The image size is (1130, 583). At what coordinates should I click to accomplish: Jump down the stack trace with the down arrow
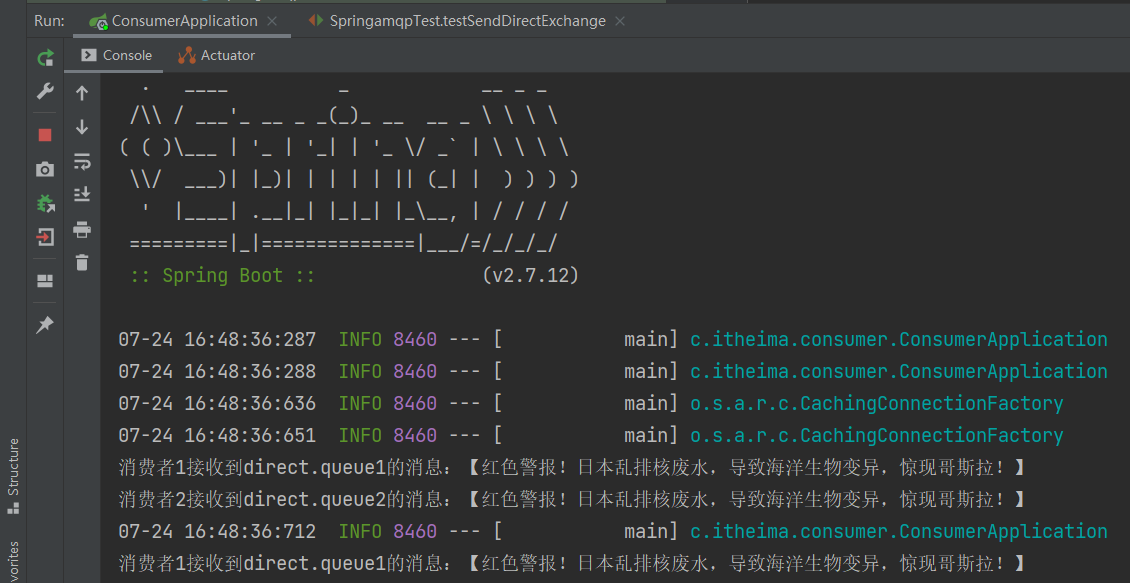[x=82, y=127]
